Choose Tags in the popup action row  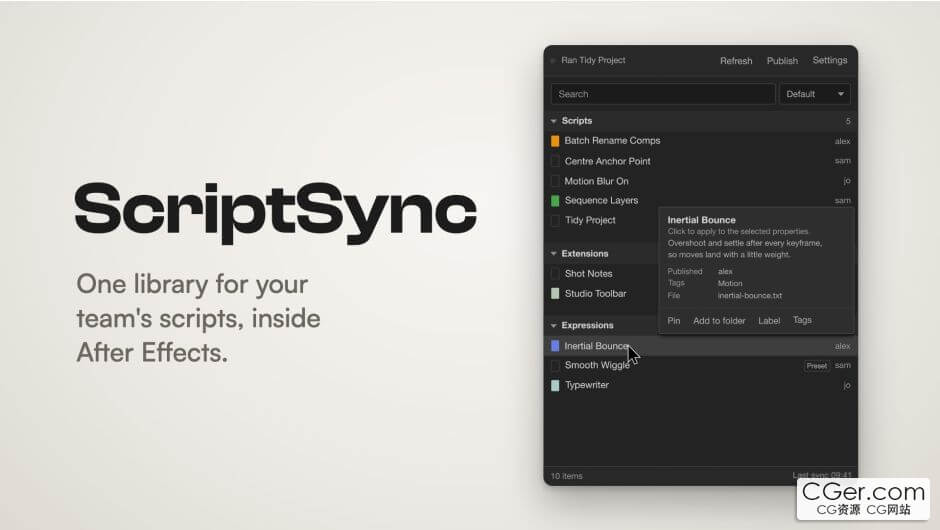[x=802, y=320]
